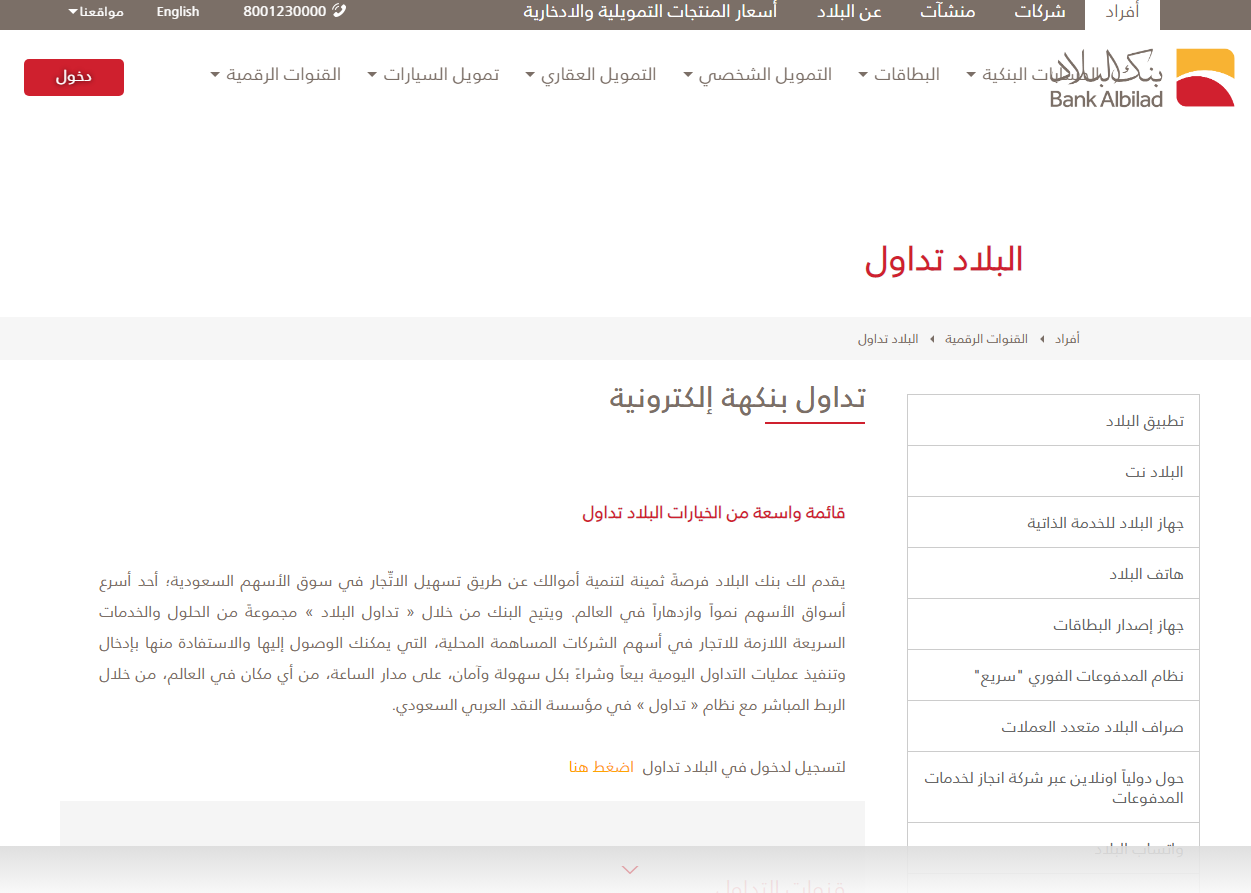Click the down chevron below the content

(630, 869)
